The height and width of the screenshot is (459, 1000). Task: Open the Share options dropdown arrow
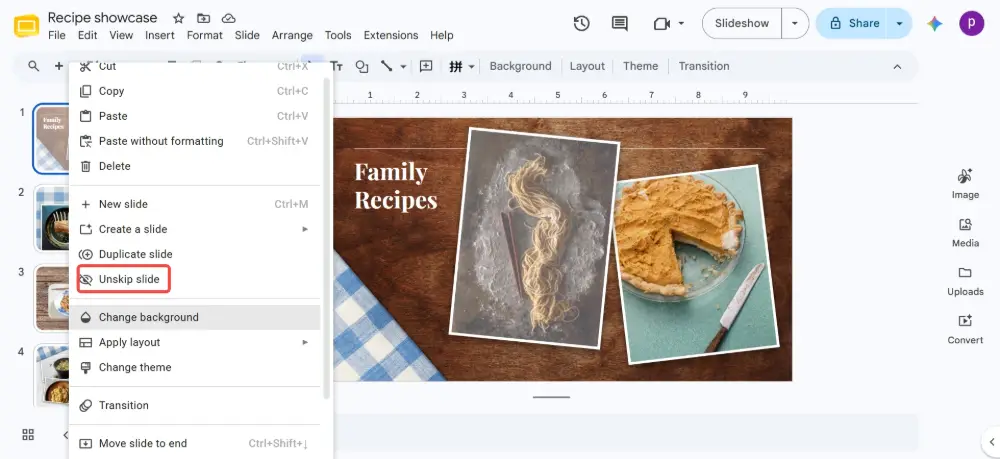(899, 24)
